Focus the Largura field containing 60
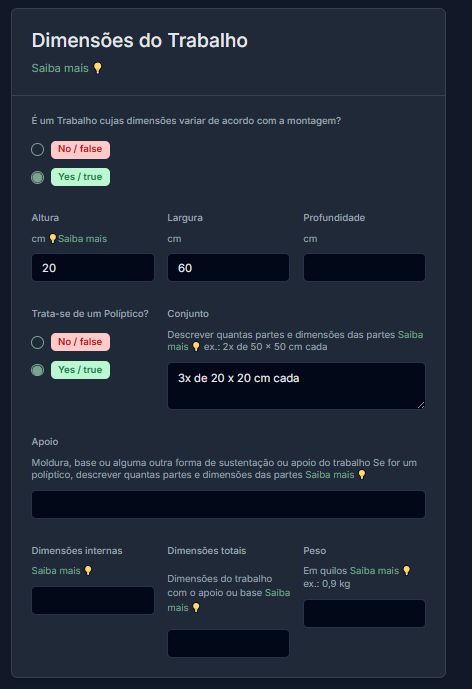Screen dimensions: 472x689 point(228,268)
